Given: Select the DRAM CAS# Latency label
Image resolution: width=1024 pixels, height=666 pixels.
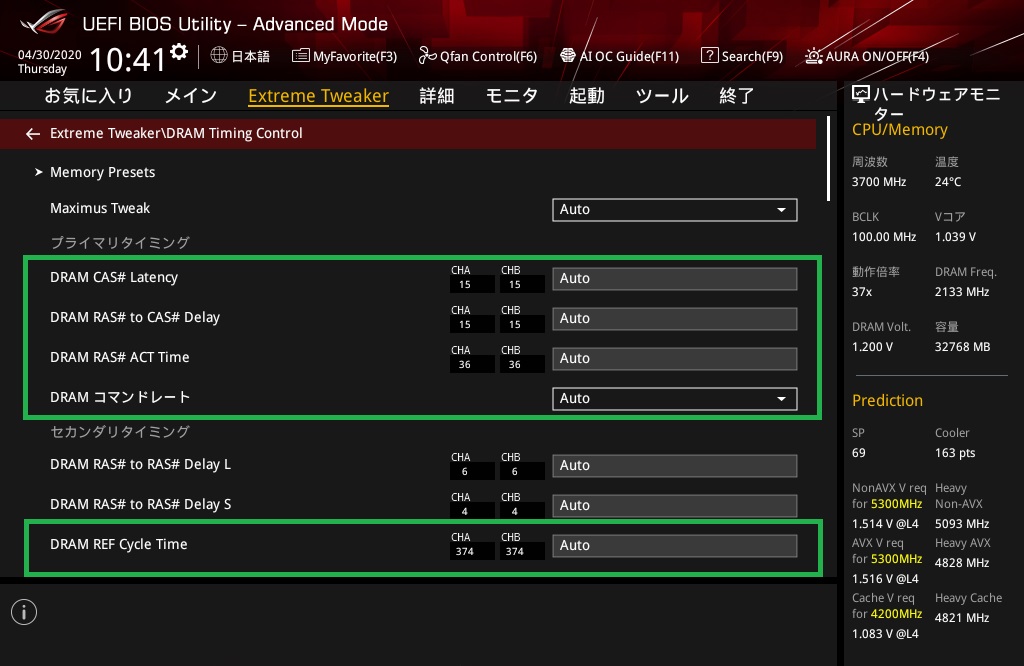Looking at the screenshot, I should tap(114, 277).
